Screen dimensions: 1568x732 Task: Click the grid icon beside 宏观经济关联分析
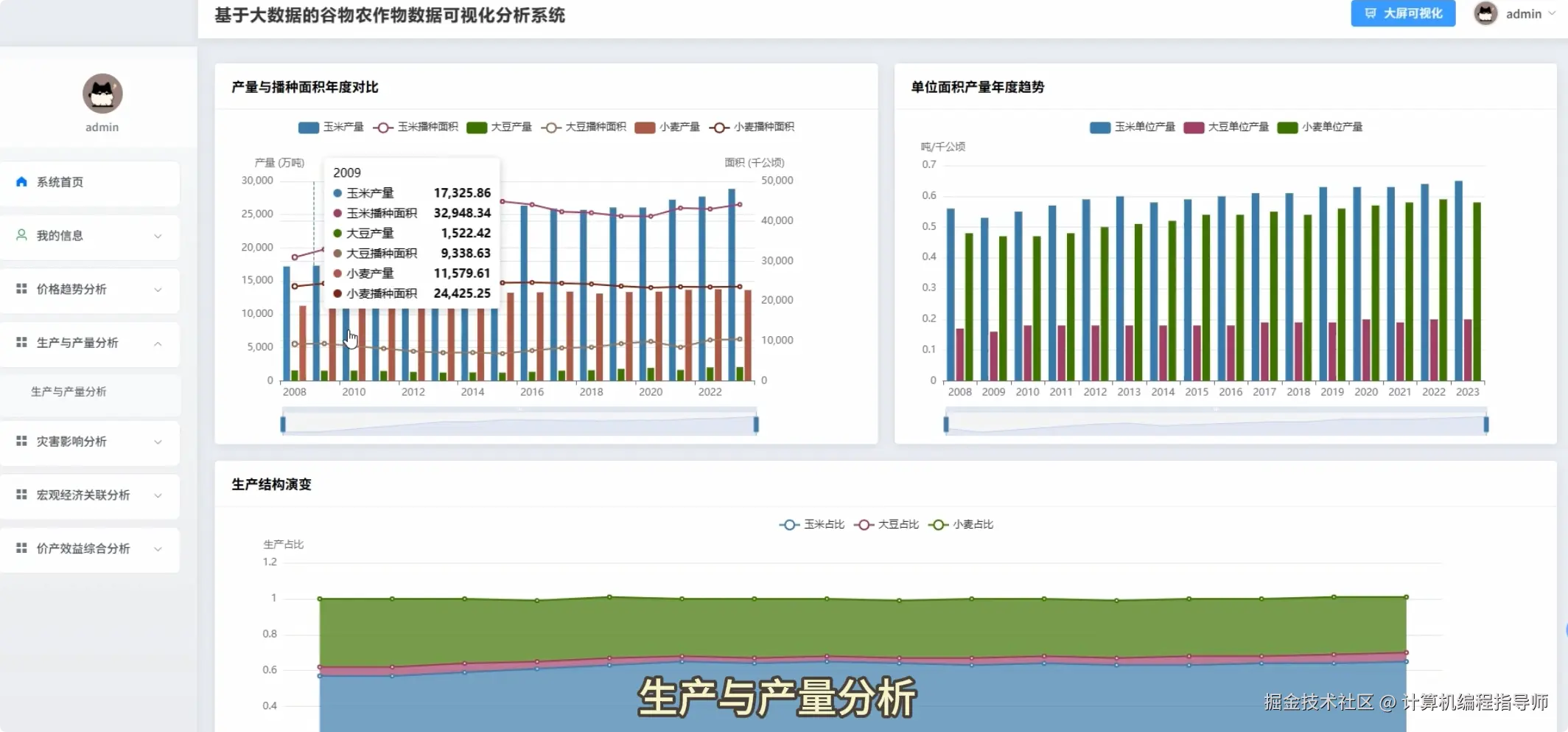click(x=21, y=495)
